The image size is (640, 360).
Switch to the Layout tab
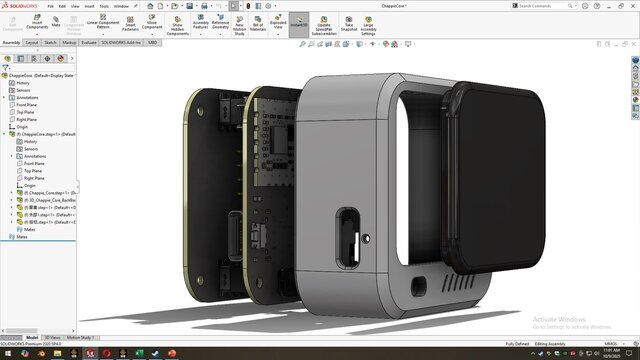(x=32, y=42)
